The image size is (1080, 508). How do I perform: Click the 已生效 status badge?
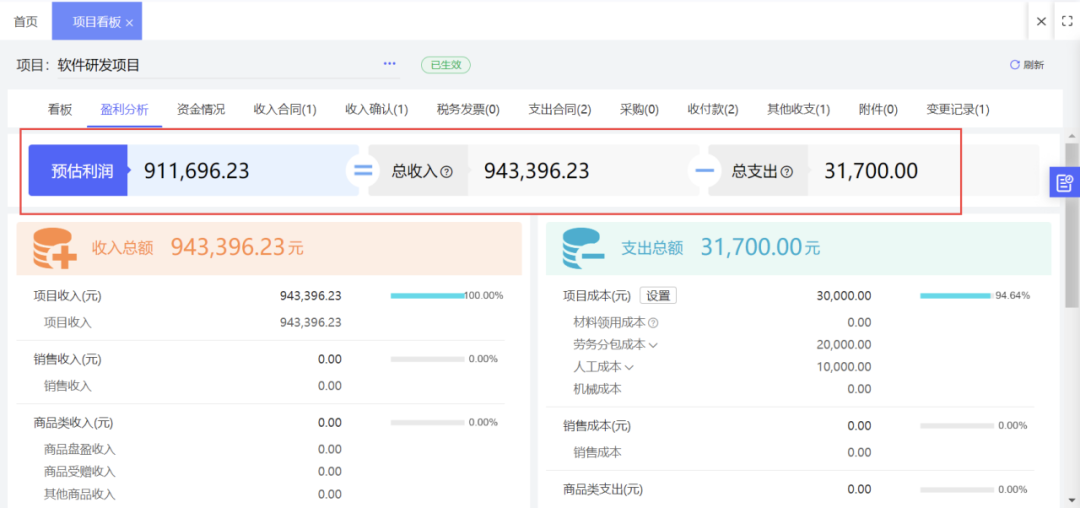pos(446,65)
